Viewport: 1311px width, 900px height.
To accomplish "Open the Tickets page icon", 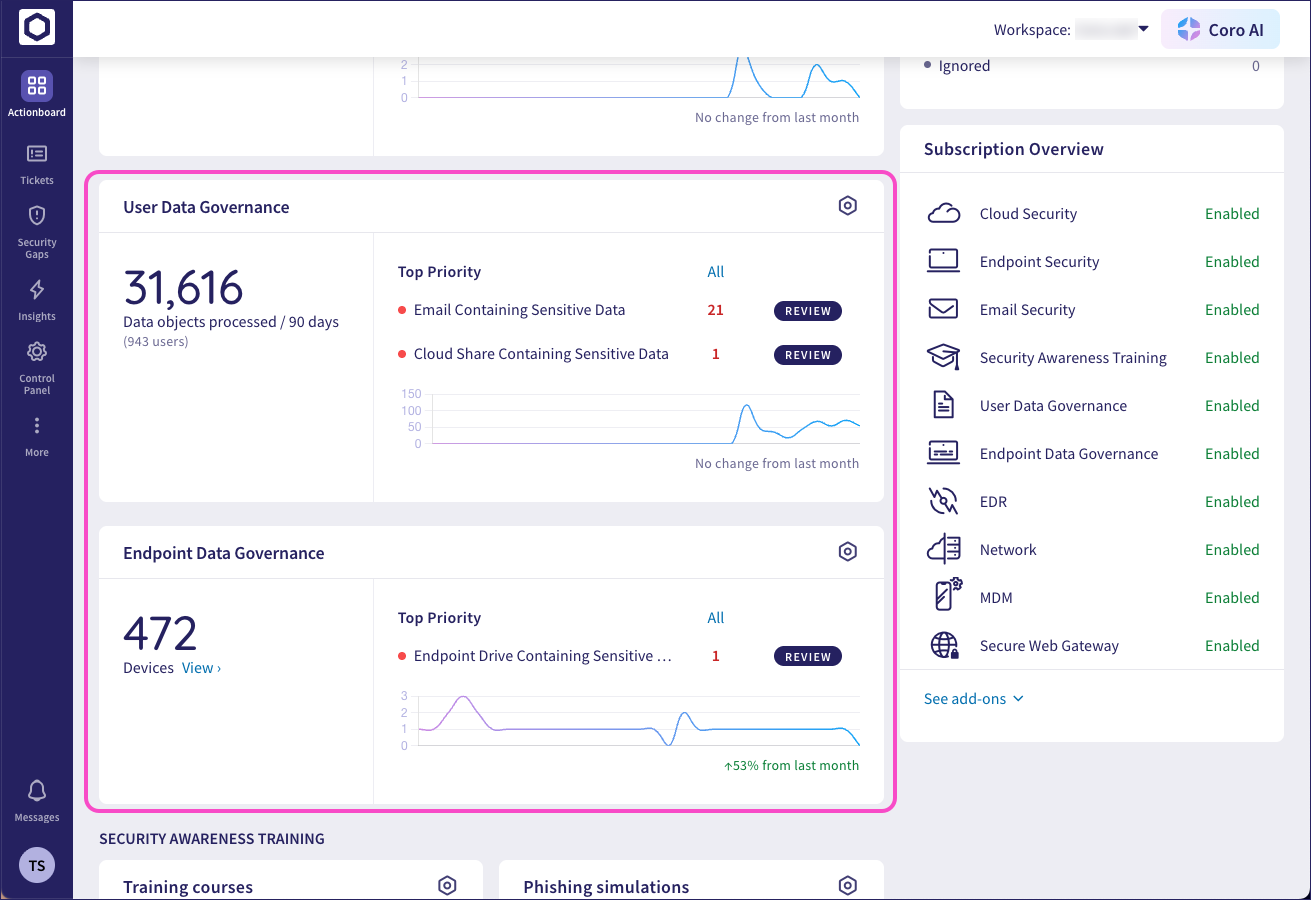I will pos(37,154).
